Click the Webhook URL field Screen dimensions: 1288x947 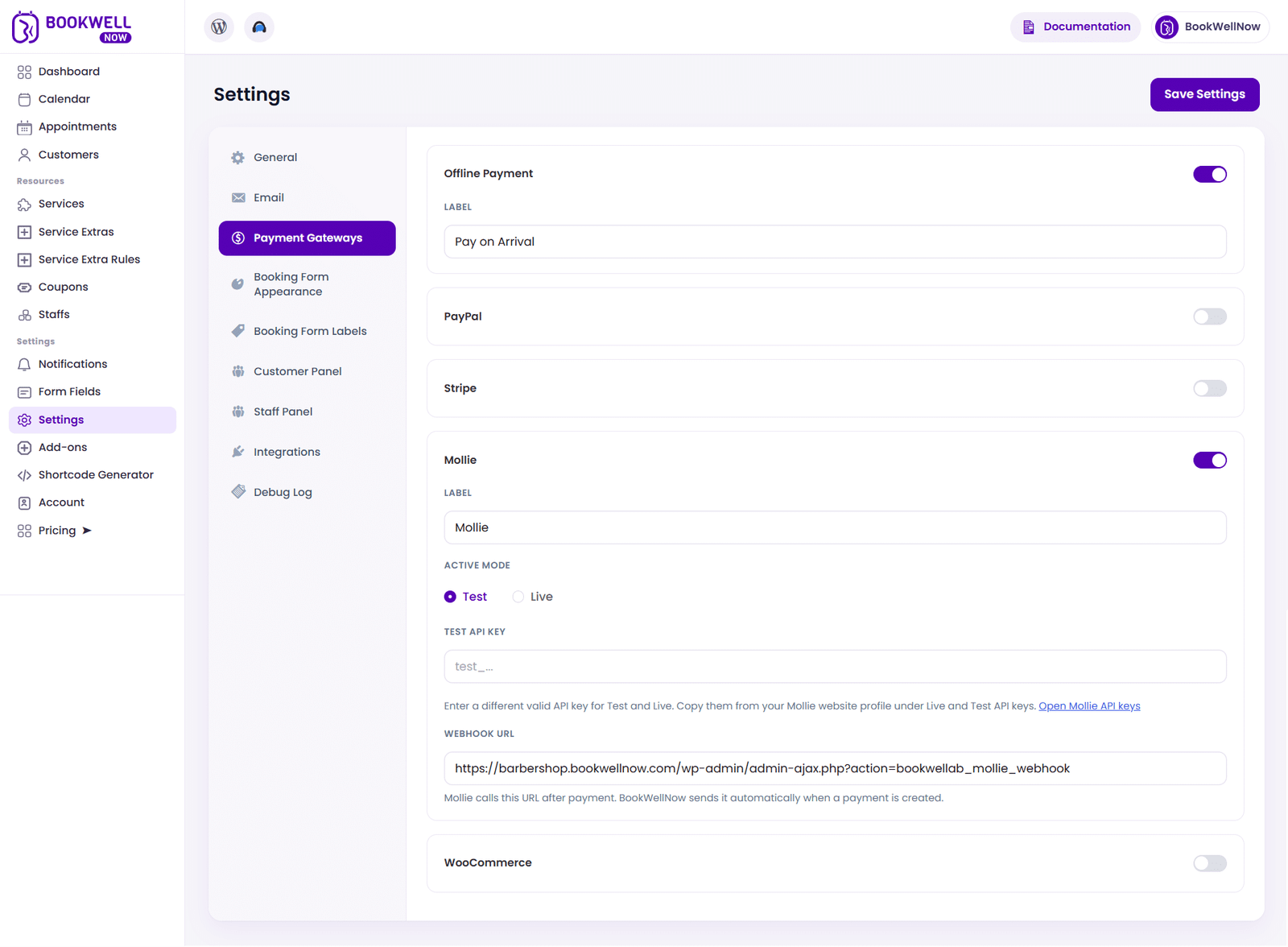click(x=835, y=768)
